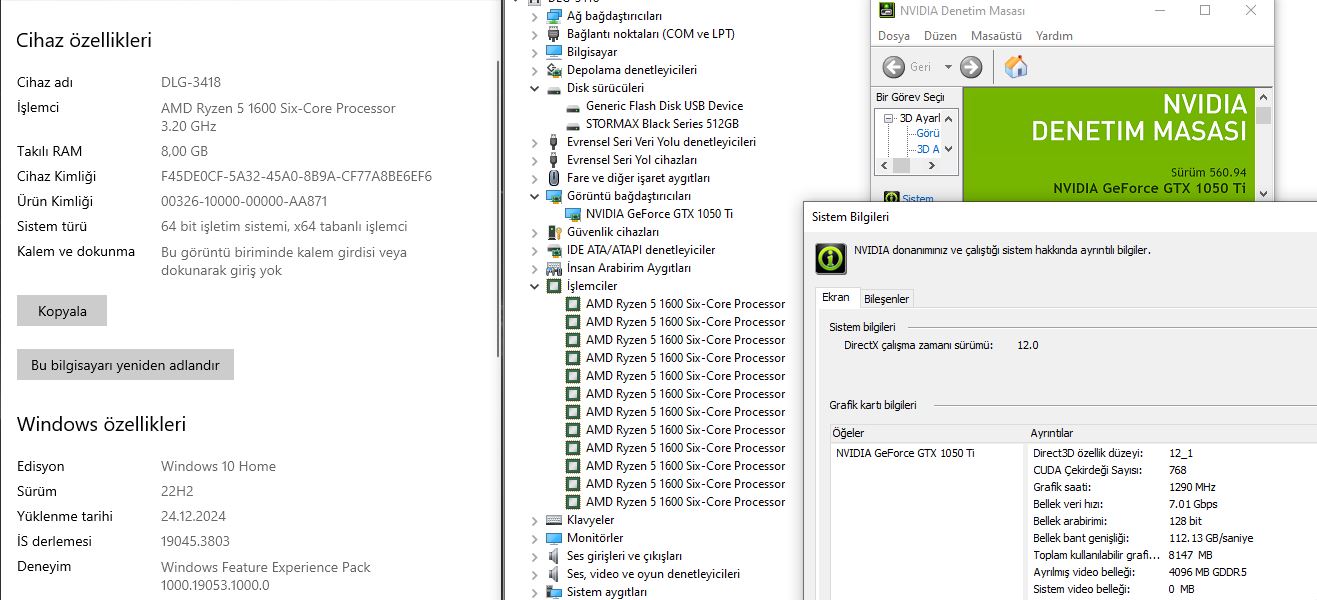Click the Bellek veri hızı detail row
The width and height of the screenshot is (1317, 600).
pyautogui.click(x=1172, y=504)
